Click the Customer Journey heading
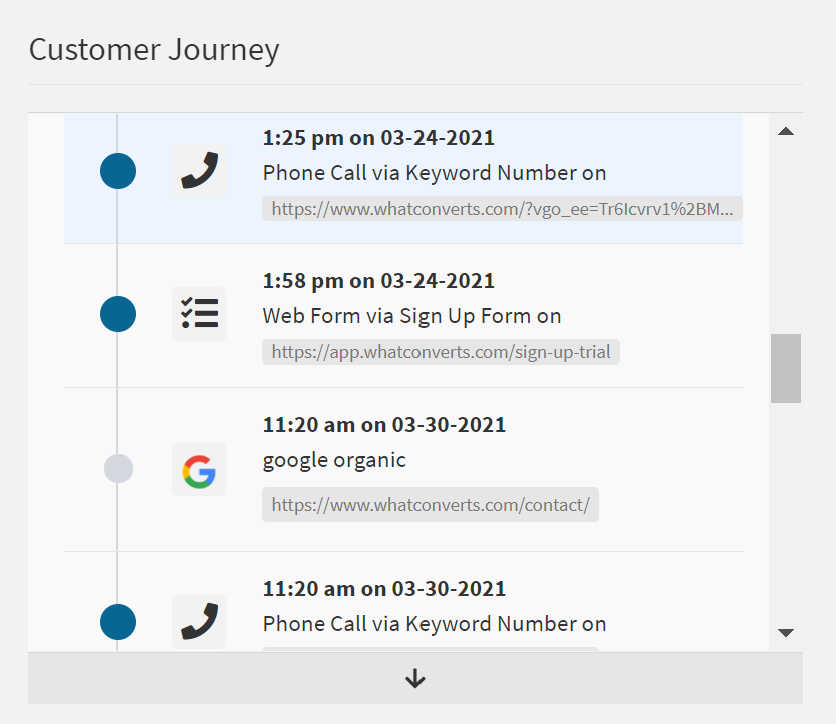The height and width of the screenshot is (724, 836). pyautogui.click(x=154, y=49)
